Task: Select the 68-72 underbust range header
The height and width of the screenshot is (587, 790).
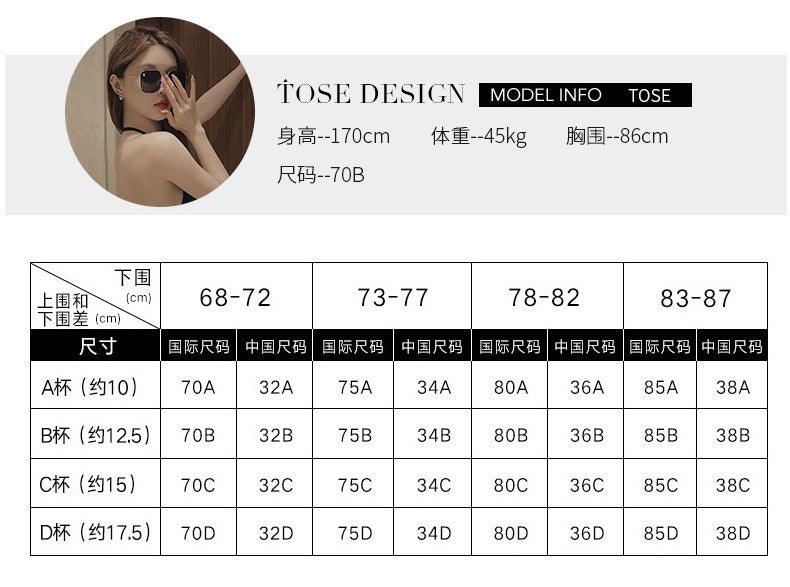Action: (236, 297)
